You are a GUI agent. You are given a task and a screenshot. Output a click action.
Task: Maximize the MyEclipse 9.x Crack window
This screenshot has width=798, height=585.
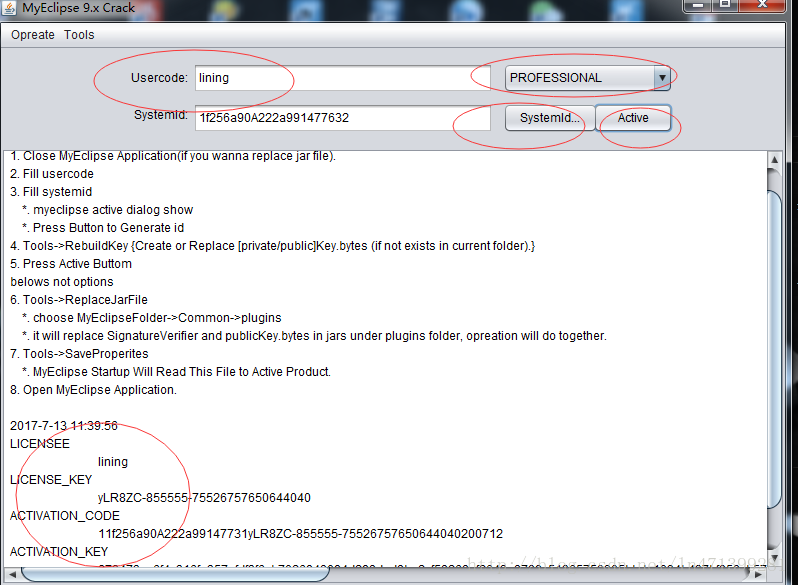point(725,5)
